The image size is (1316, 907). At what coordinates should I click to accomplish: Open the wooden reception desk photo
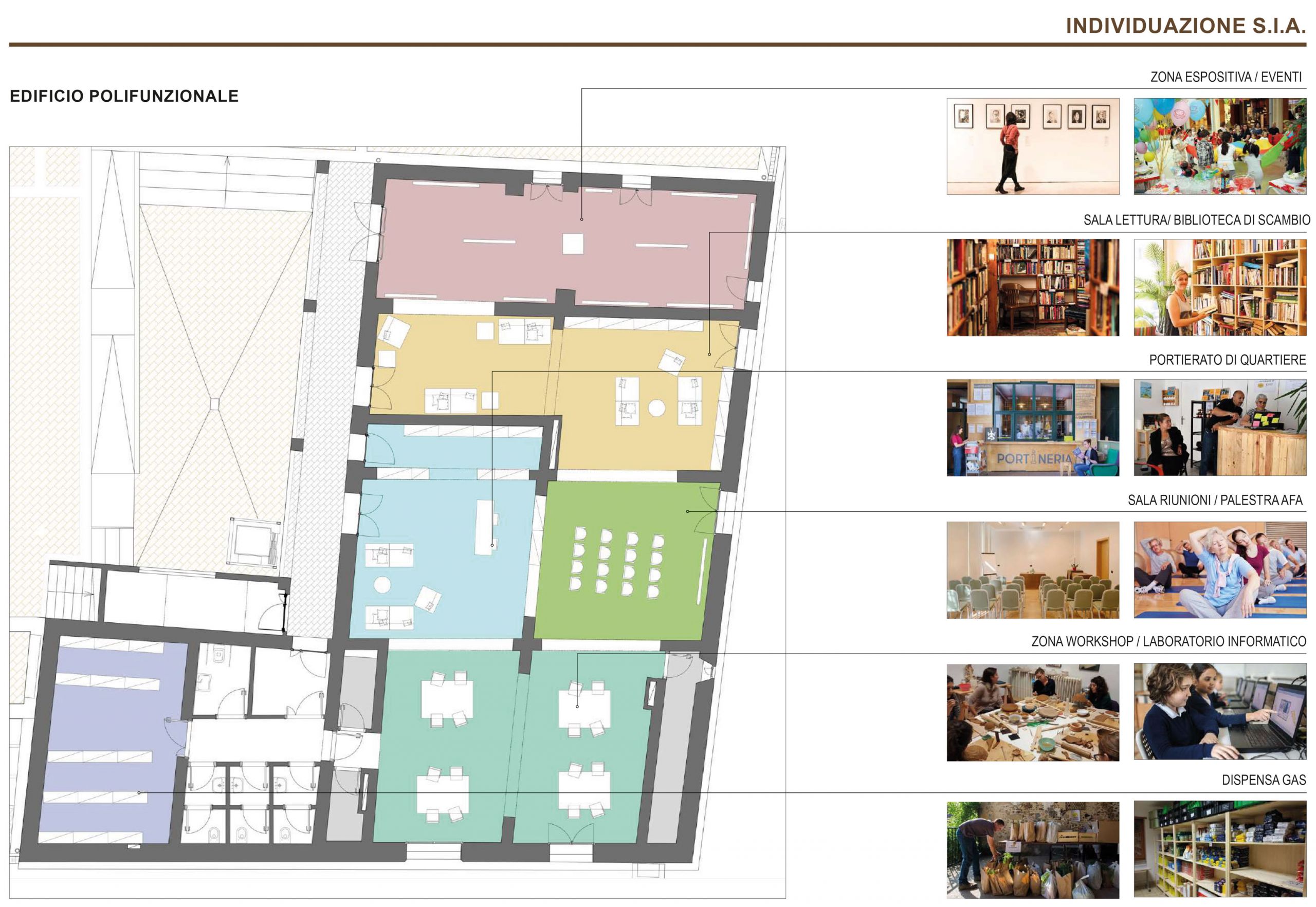(1220, 428)
